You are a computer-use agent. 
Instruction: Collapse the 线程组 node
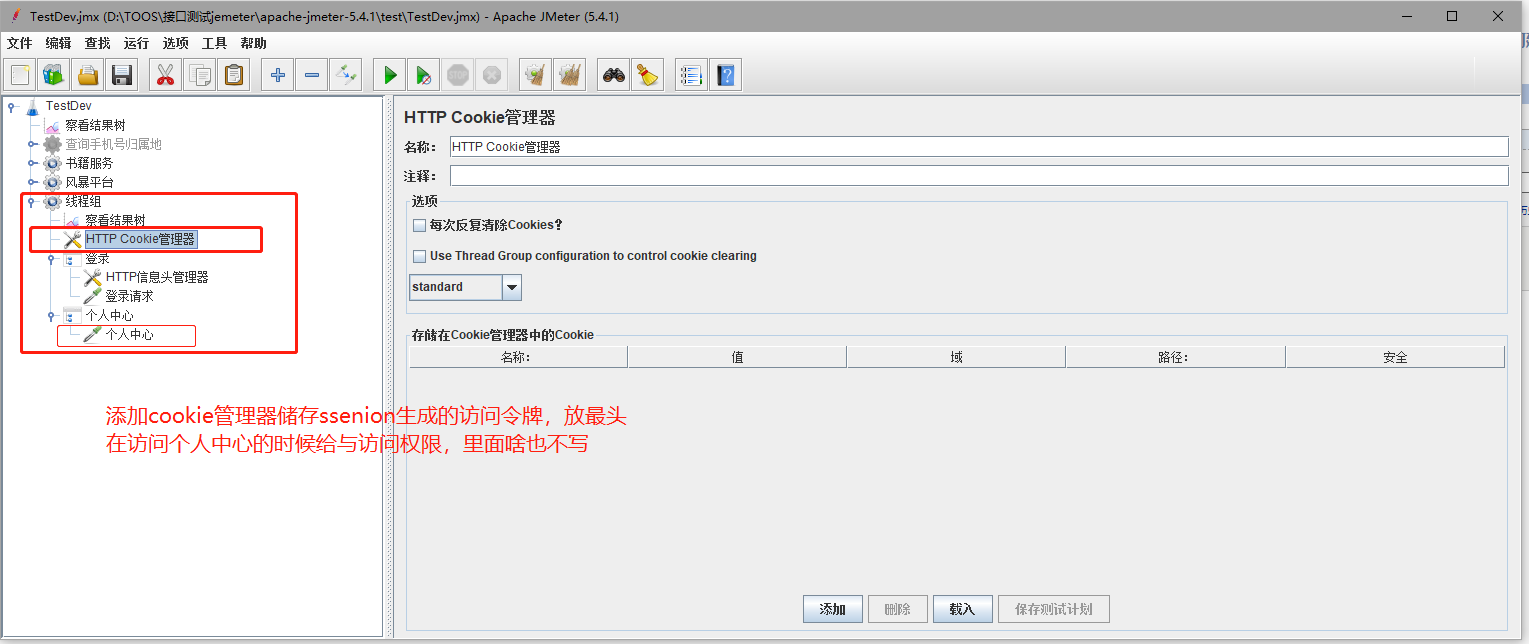coord(32,201)
